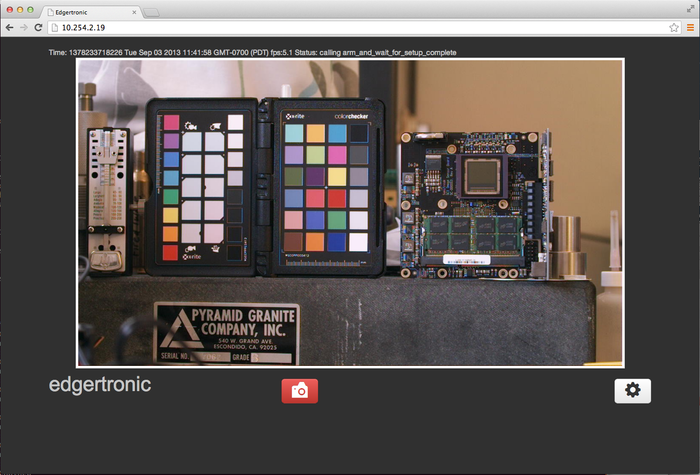Select the Edgertronic browser tab
This screenshot has width=700, height=475.
[x=89, y=12]
